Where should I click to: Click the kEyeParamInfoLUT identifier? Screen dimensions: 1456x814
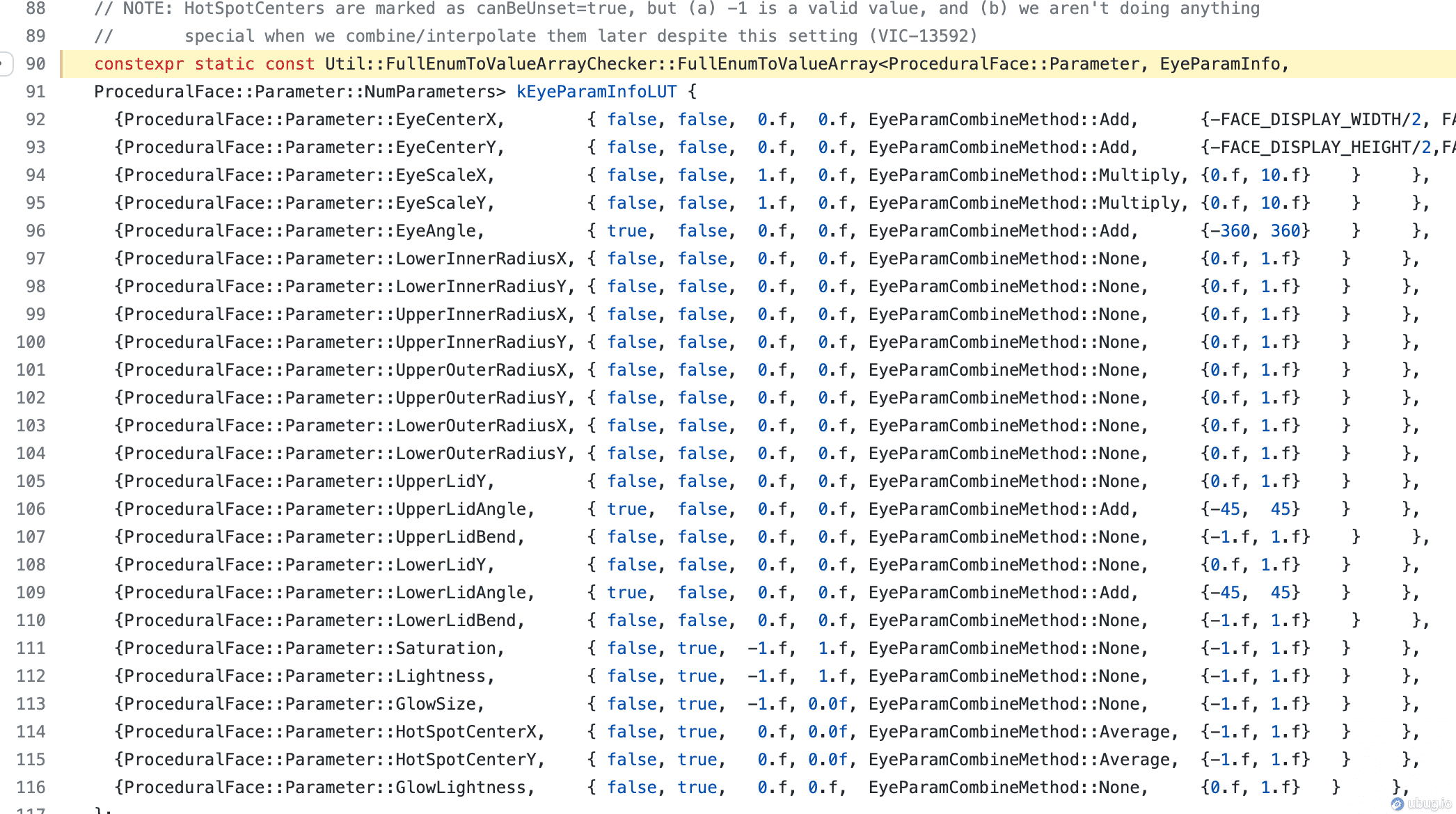[x=596, y=92]
